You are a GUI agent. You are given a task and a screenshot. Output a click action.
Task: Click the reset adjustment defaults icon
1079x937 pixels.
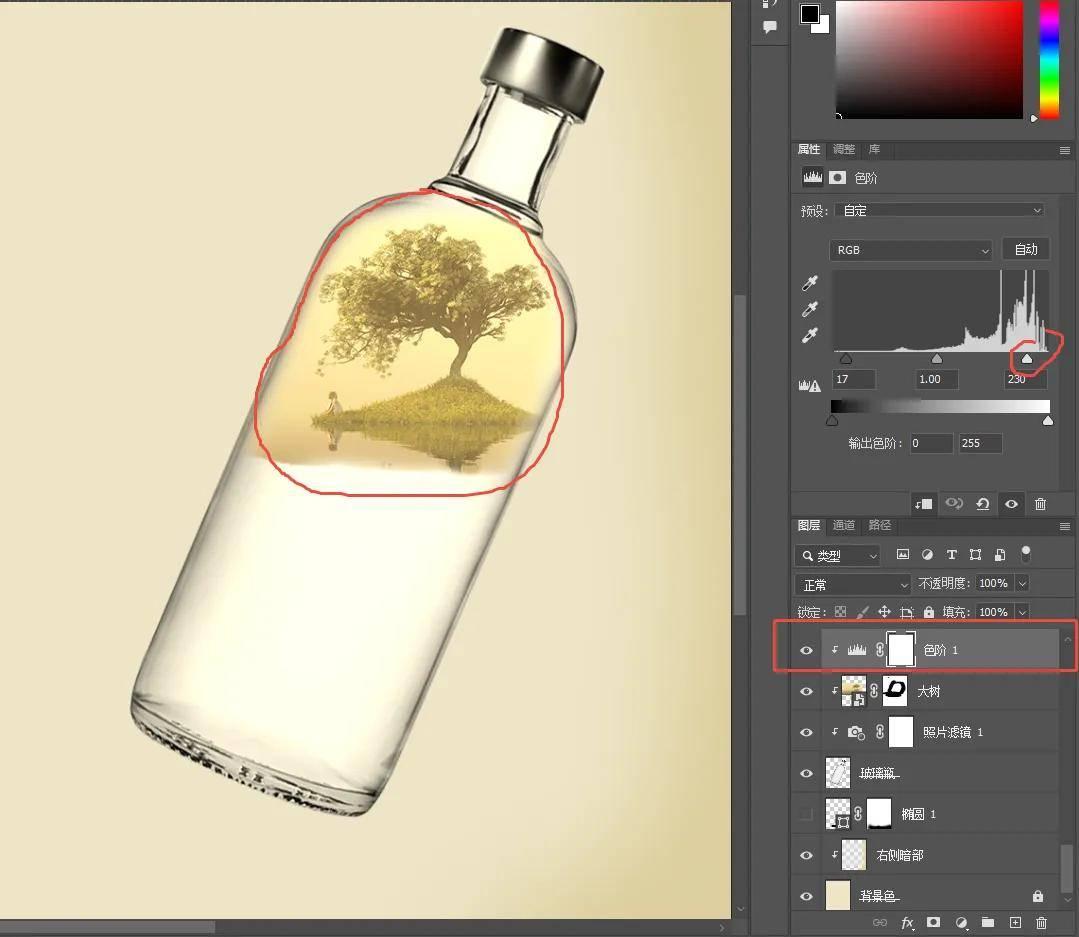[982, 504]
